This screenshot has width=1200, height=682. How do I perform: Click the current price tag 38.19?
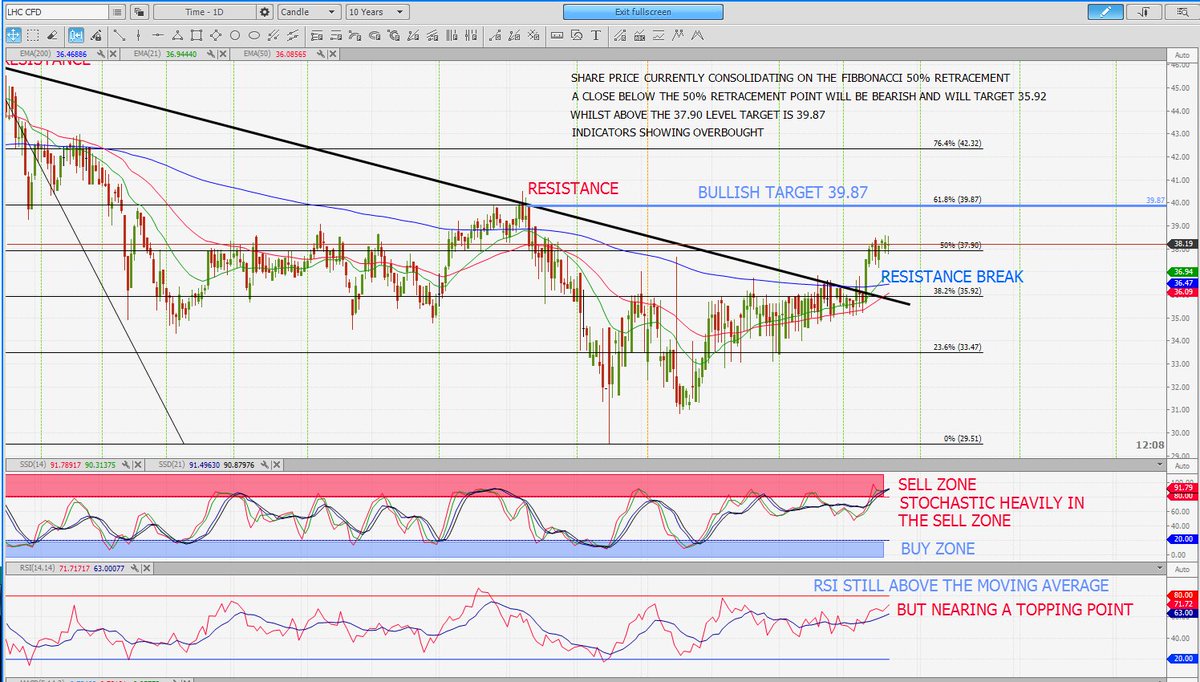click(x=1181, y=243)
